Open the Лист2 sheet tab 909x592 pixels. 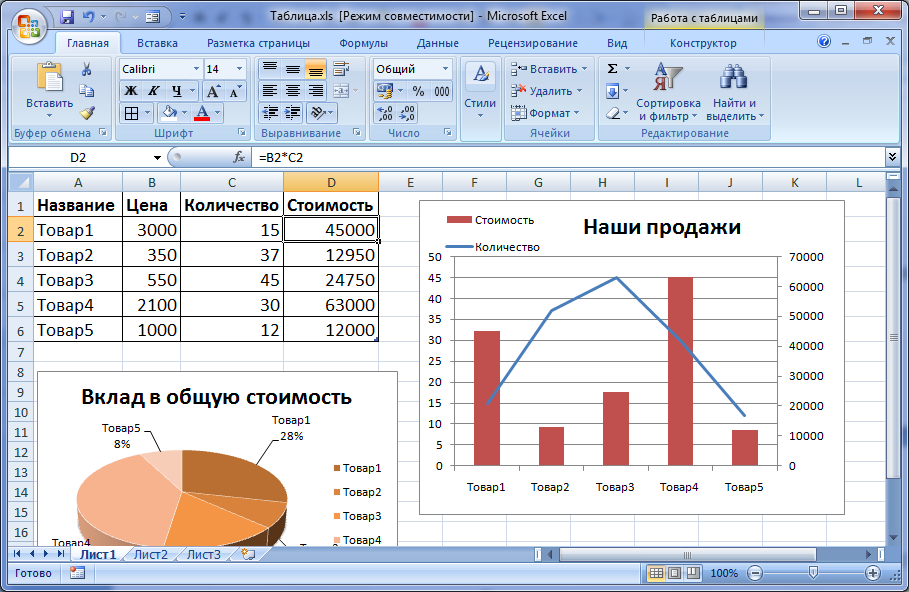click(x=151, y=553)
